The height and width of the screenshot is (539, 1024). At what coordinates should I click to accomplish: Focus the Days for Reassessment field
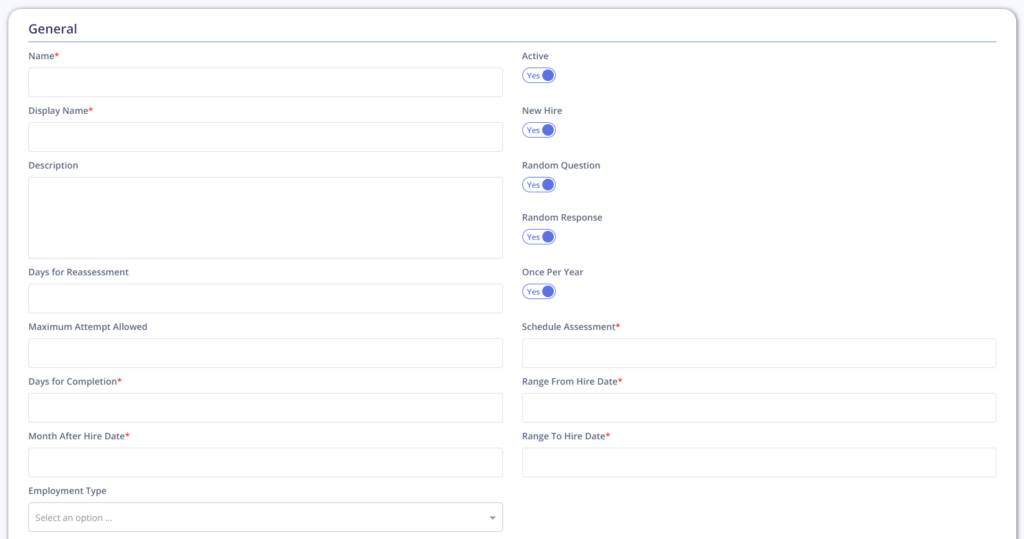(x=265, y=298)
